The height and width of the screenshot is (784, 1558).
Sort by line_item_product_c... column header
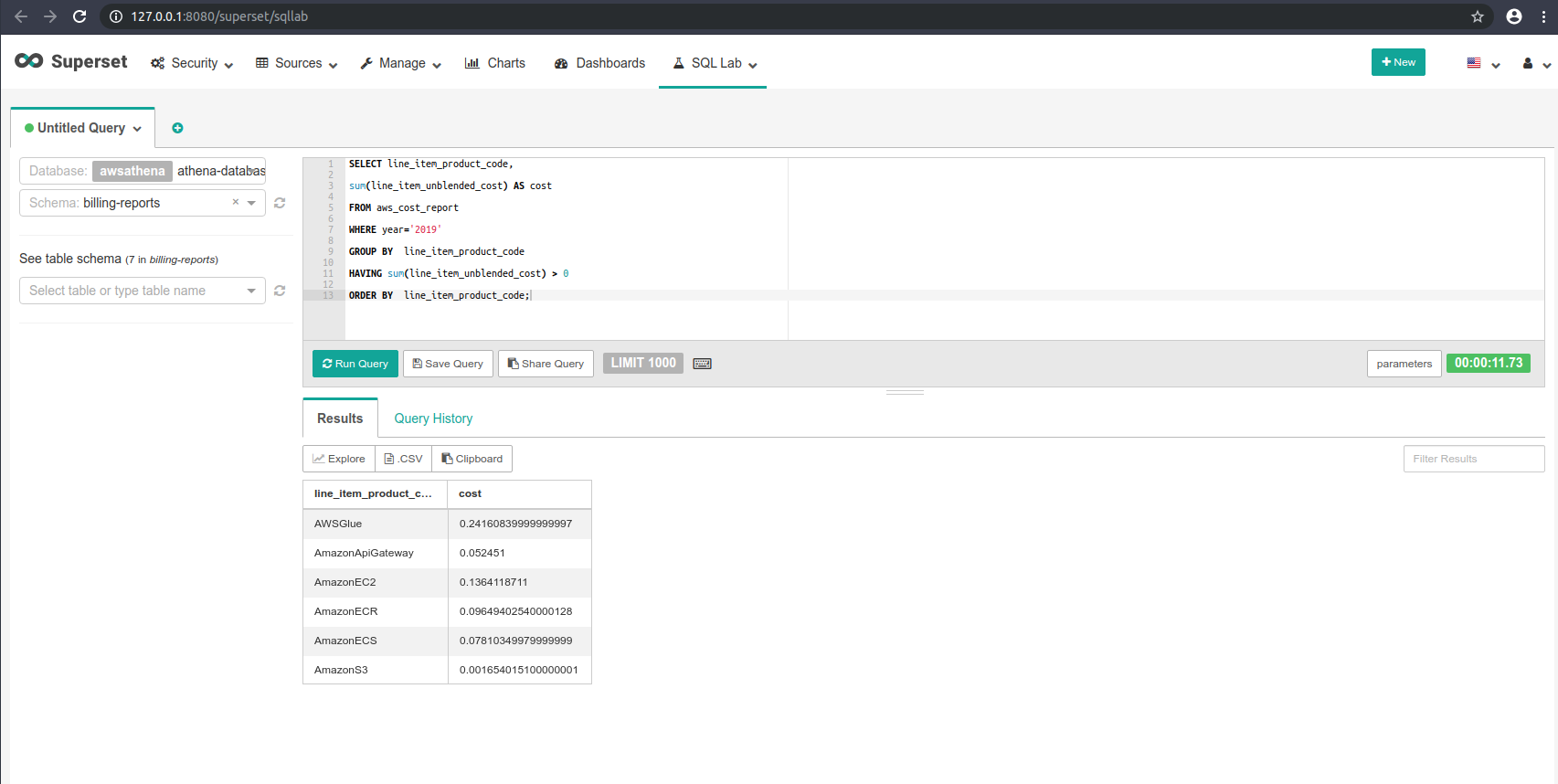(375, 493)
